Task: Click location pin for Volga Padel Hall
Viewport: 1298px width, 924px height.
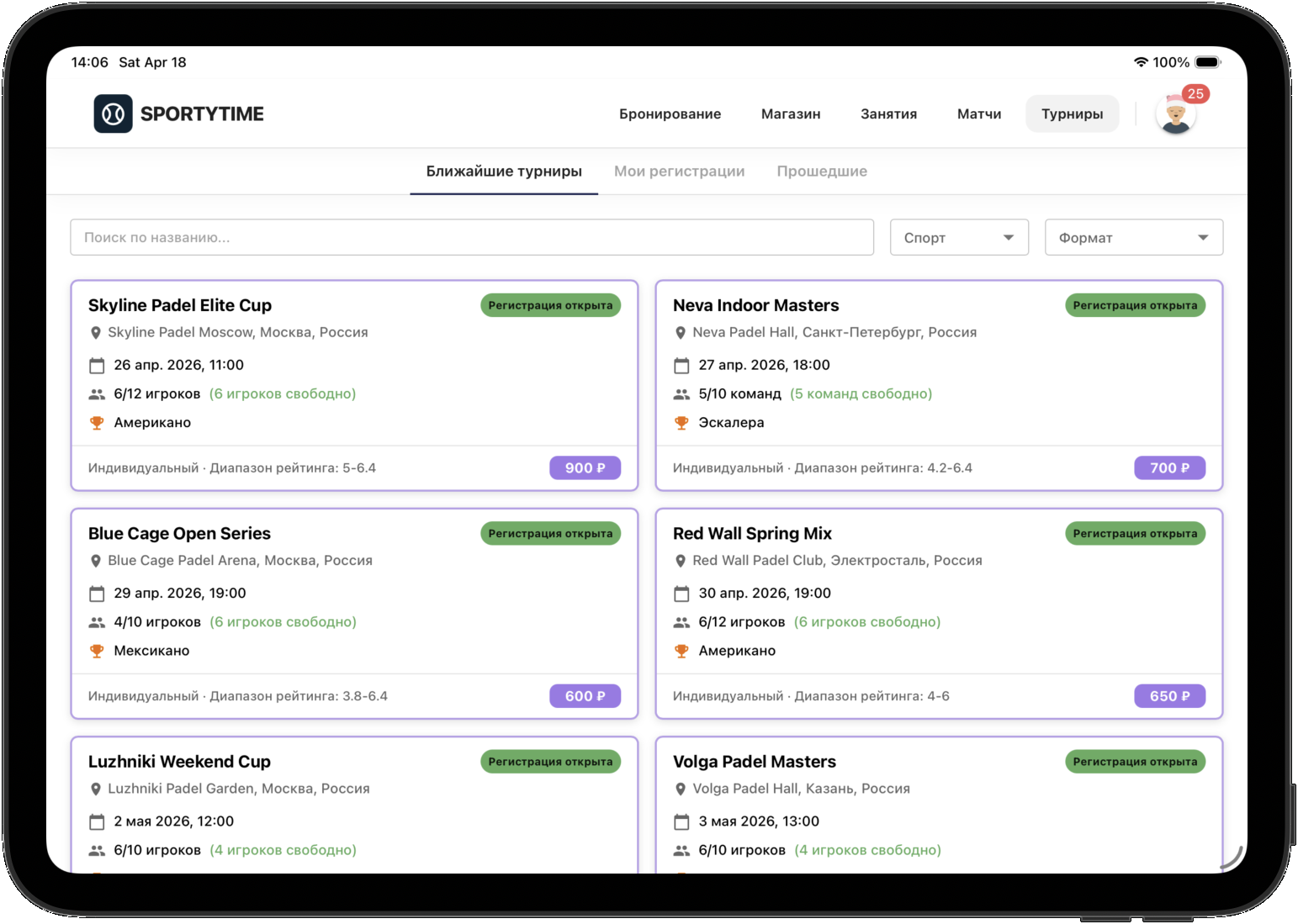Action: pyautogui.click(x=681, y=789)
